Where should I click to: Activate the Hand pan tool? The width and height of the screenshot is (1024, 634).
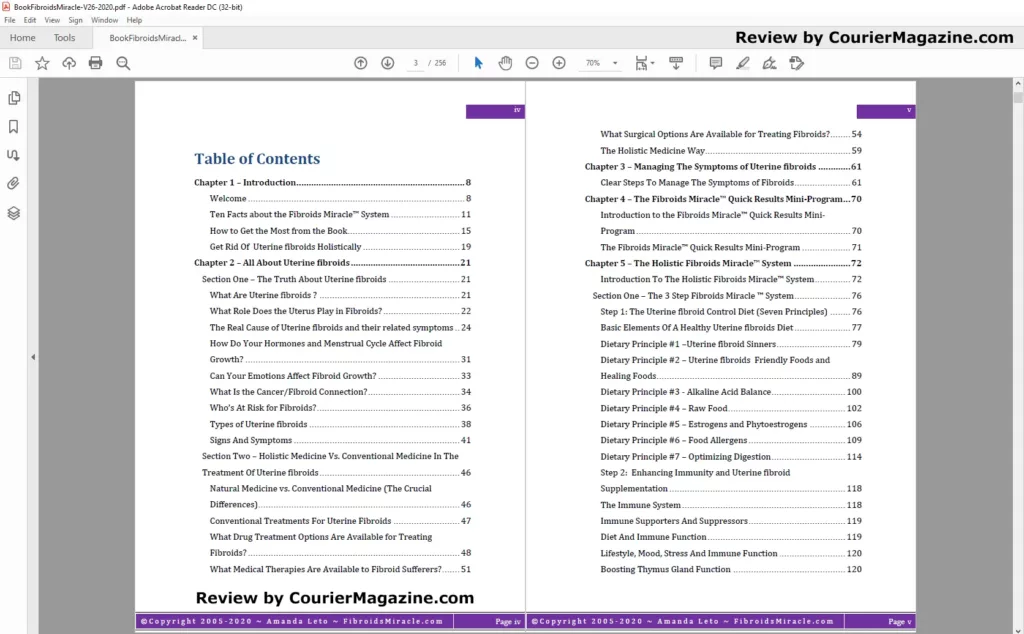click(505, 63)
